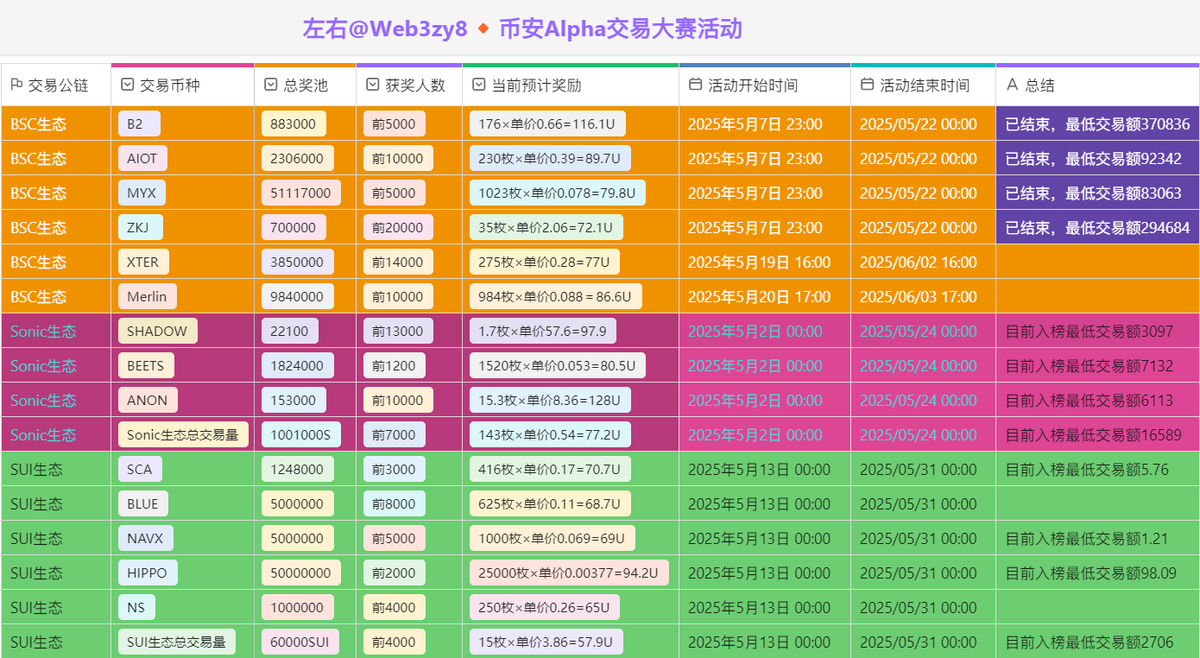This screenshot has width=1200, height=658.
Task: Click the winners tag 前2000
Action: coord(394,573)
